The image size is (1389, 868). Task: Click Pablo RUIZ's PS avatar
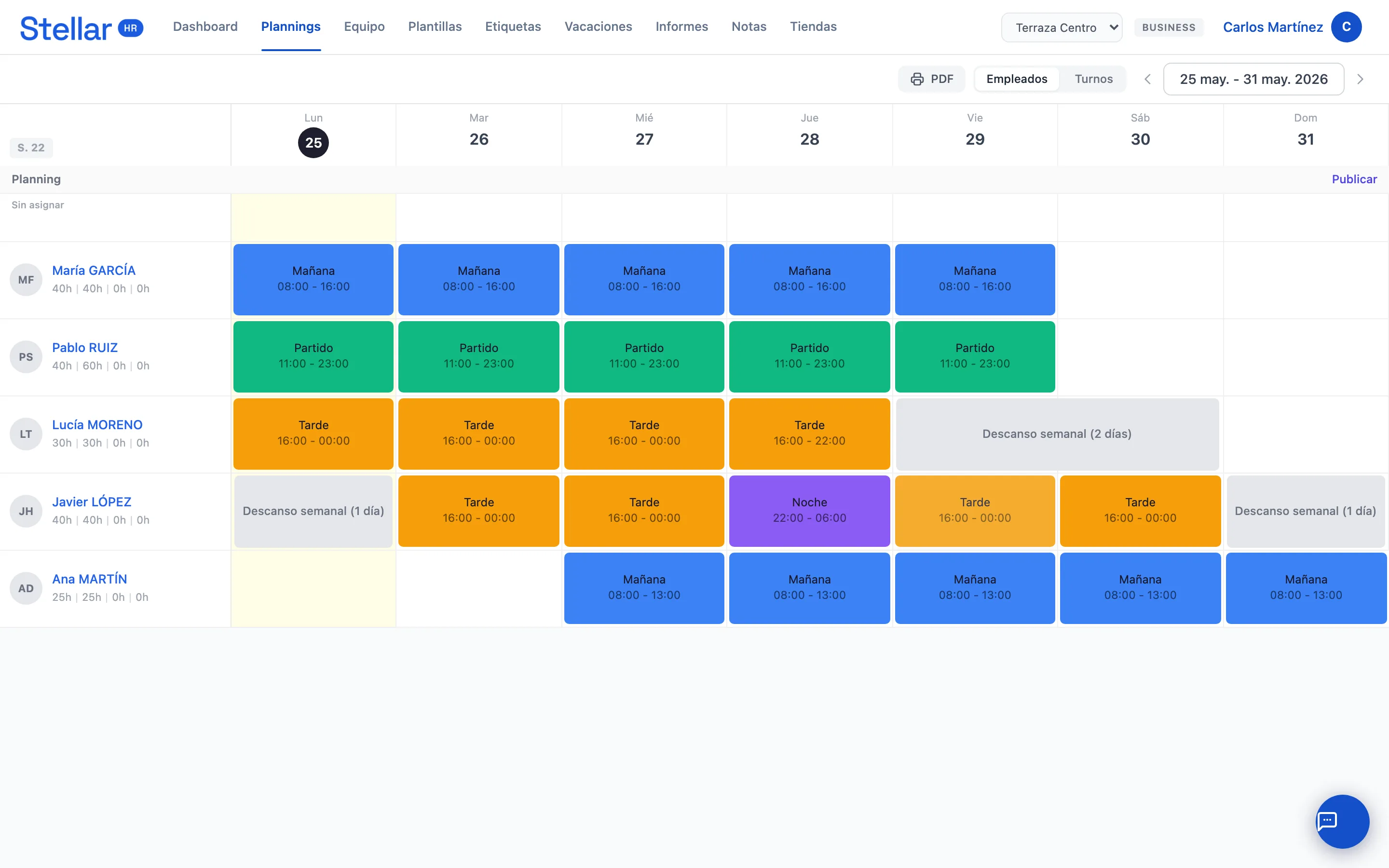click(x=26, y=357)
